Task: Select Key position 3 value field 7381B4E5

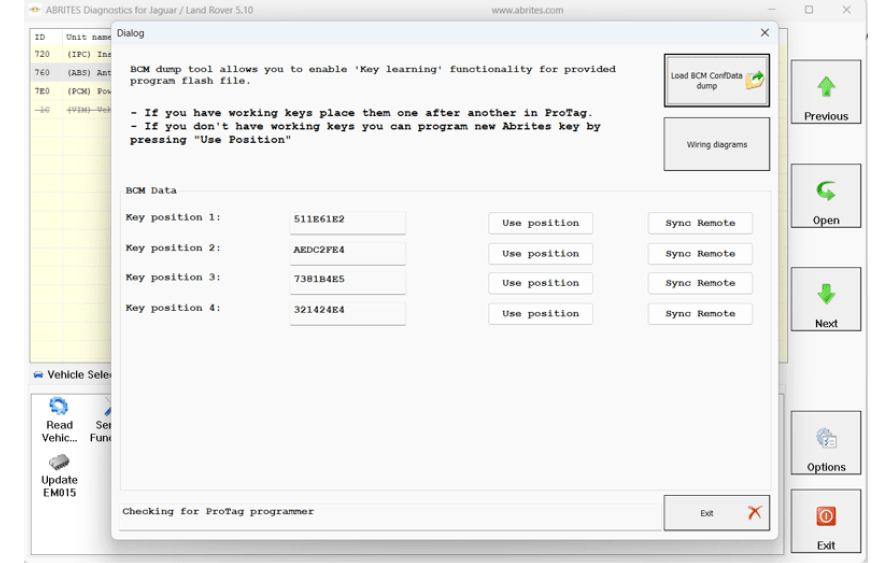Action: click(348, 283)
